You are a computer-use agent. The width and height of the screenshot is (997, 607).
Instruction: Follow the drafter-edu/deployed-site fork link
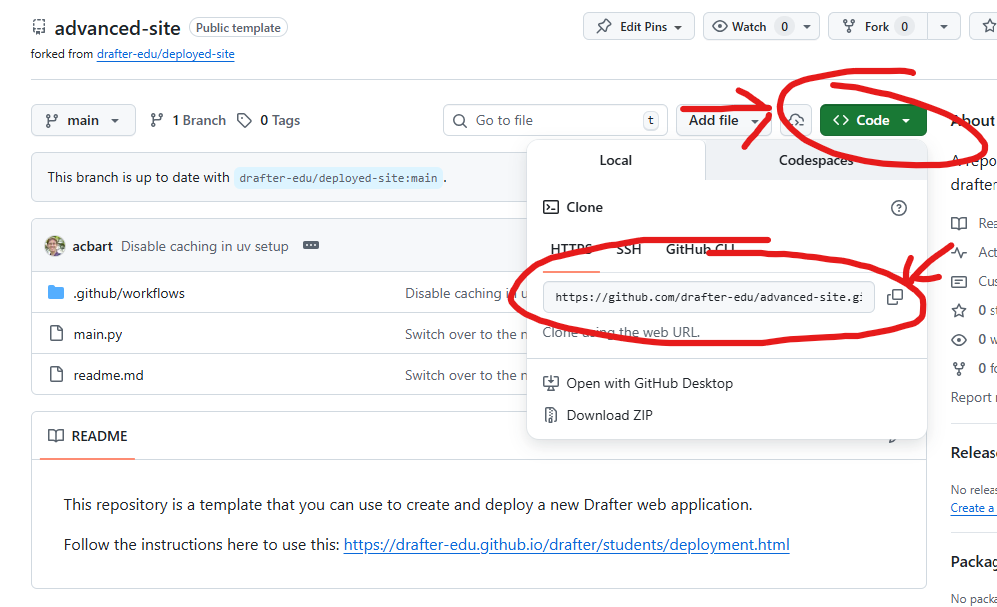[165, 54]
